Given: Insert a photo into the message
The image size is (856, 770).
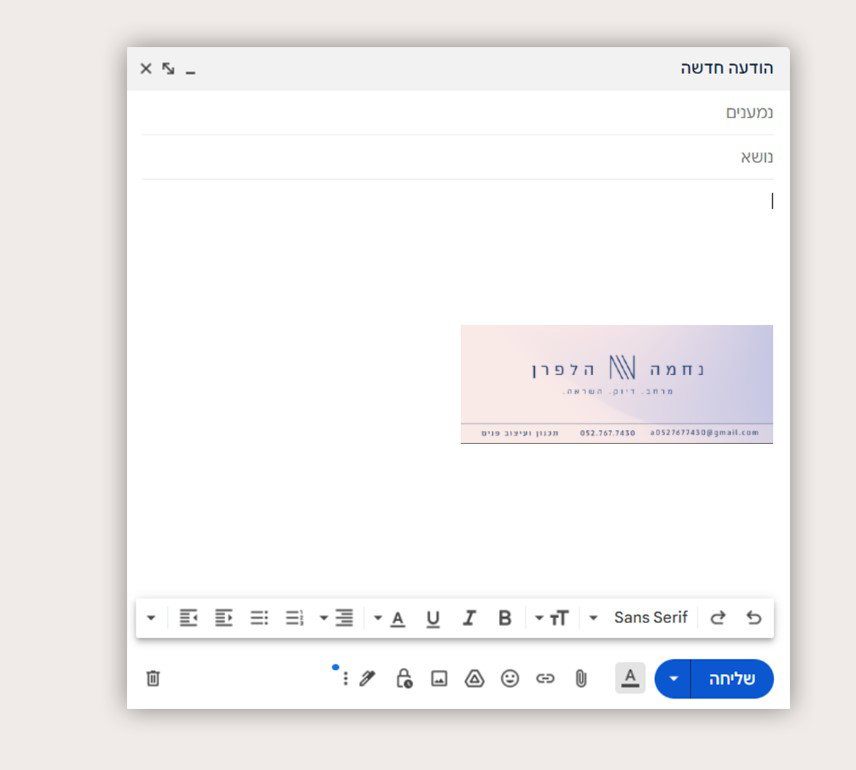Looking at the screenshot, I should pos(439,679).
